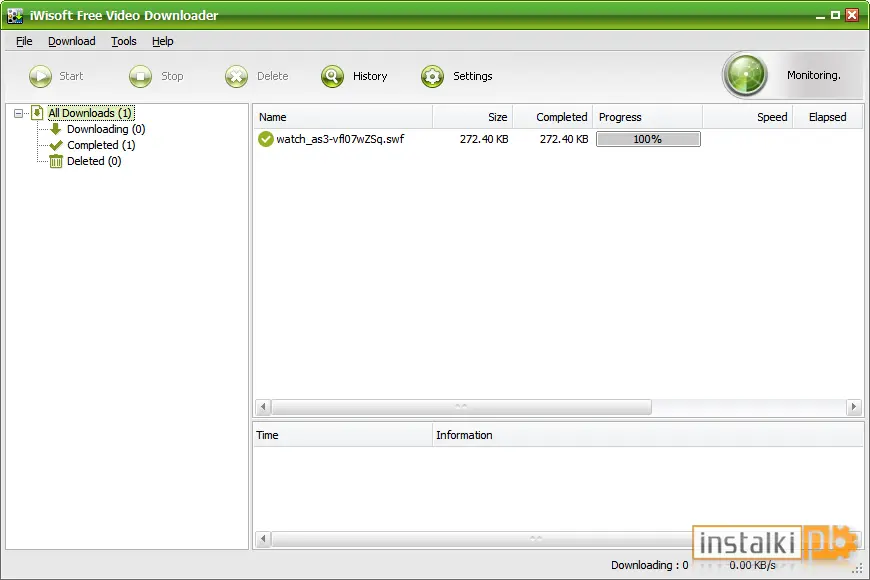Click the log panel left scroll arrow
This screenshot has width=870, height=580.
tap(263, 539)
